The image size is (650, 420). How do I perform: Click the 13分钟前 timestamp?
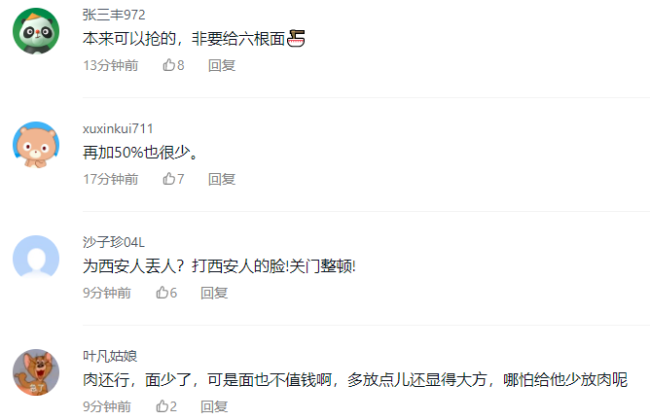(111, 65)
